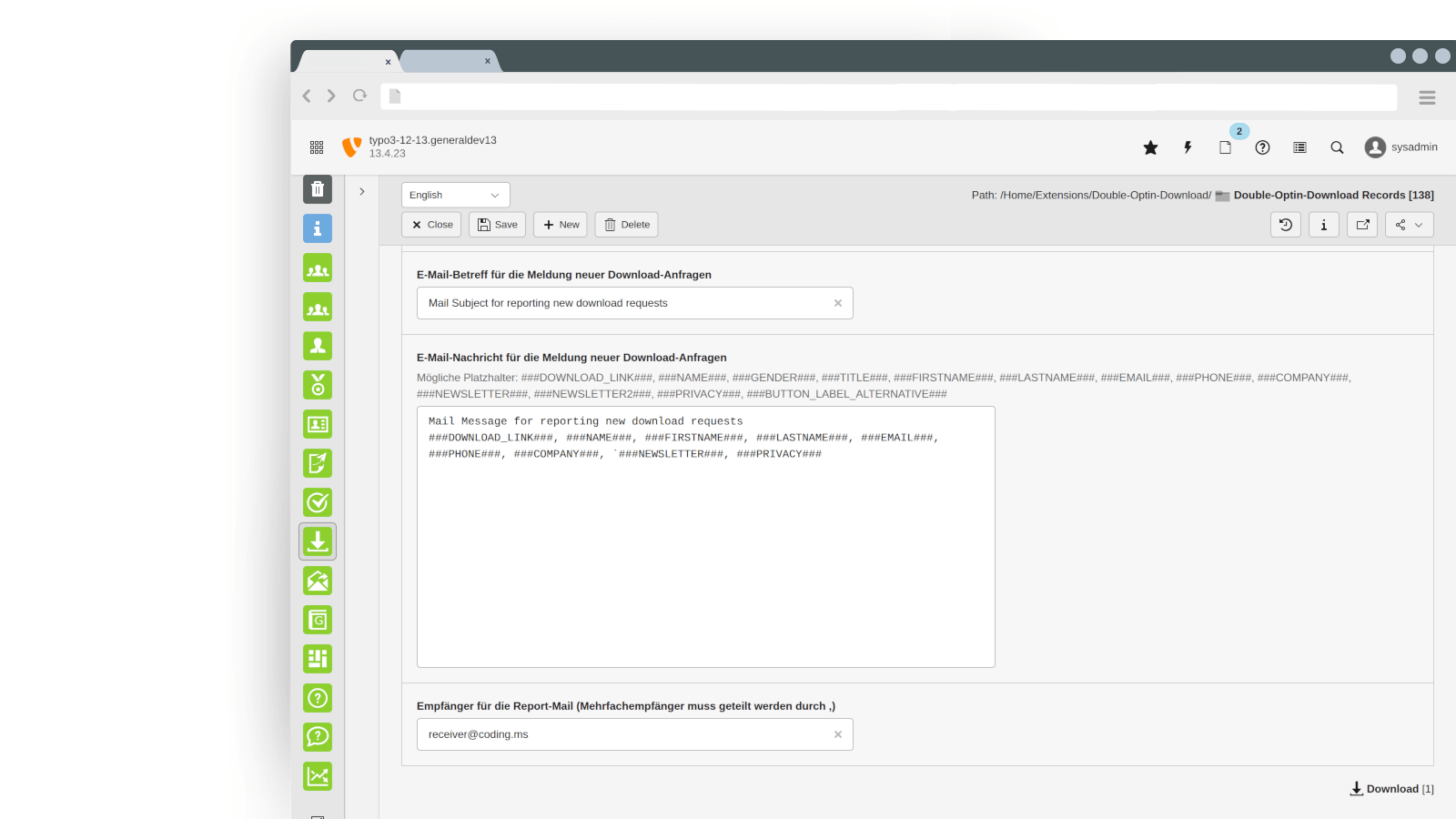
Task: Open the sysadmin user menu
Action: pos(1400,147)
